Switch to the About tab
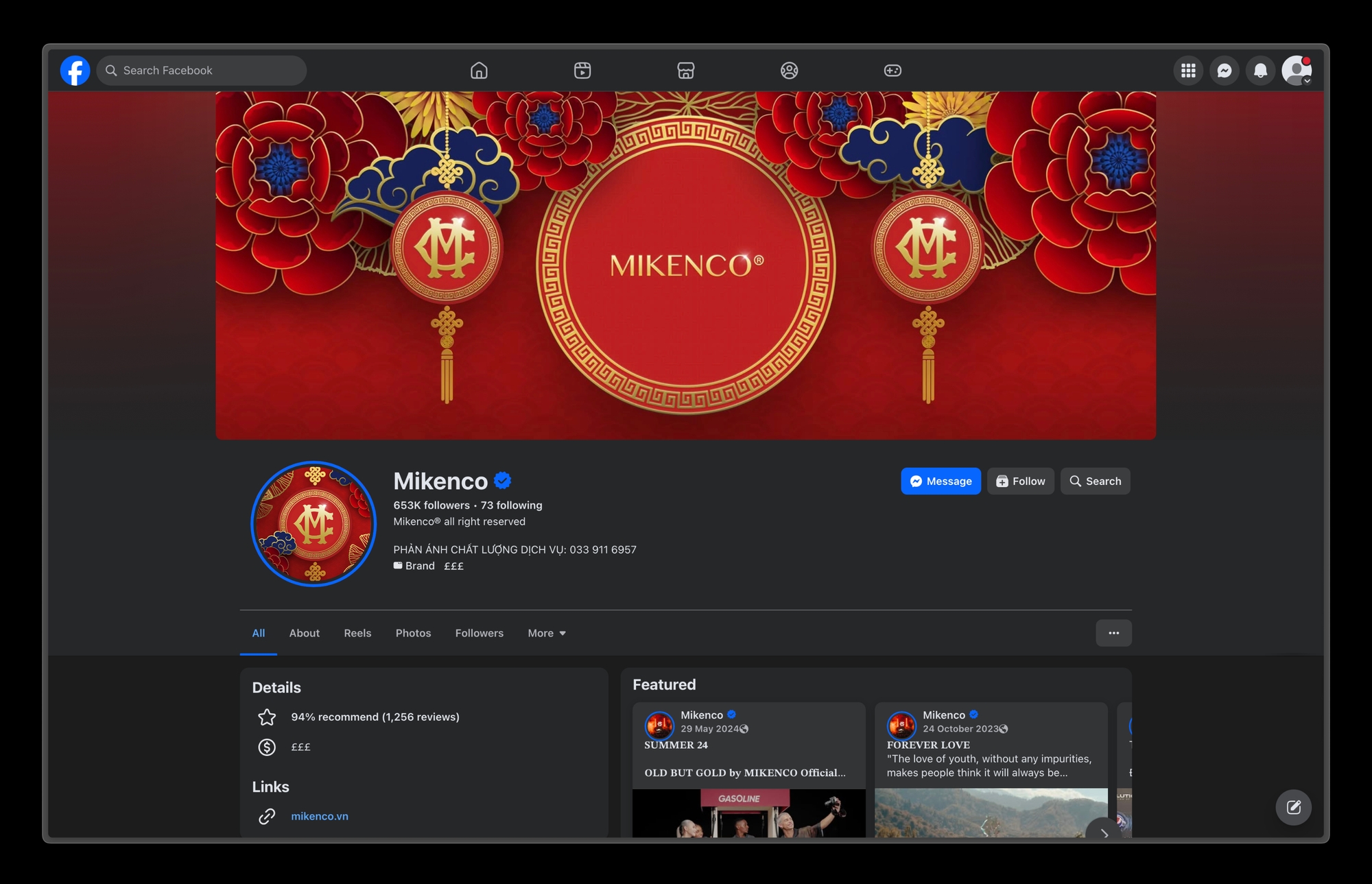The image size is (1372, 884). click(305, 633)
